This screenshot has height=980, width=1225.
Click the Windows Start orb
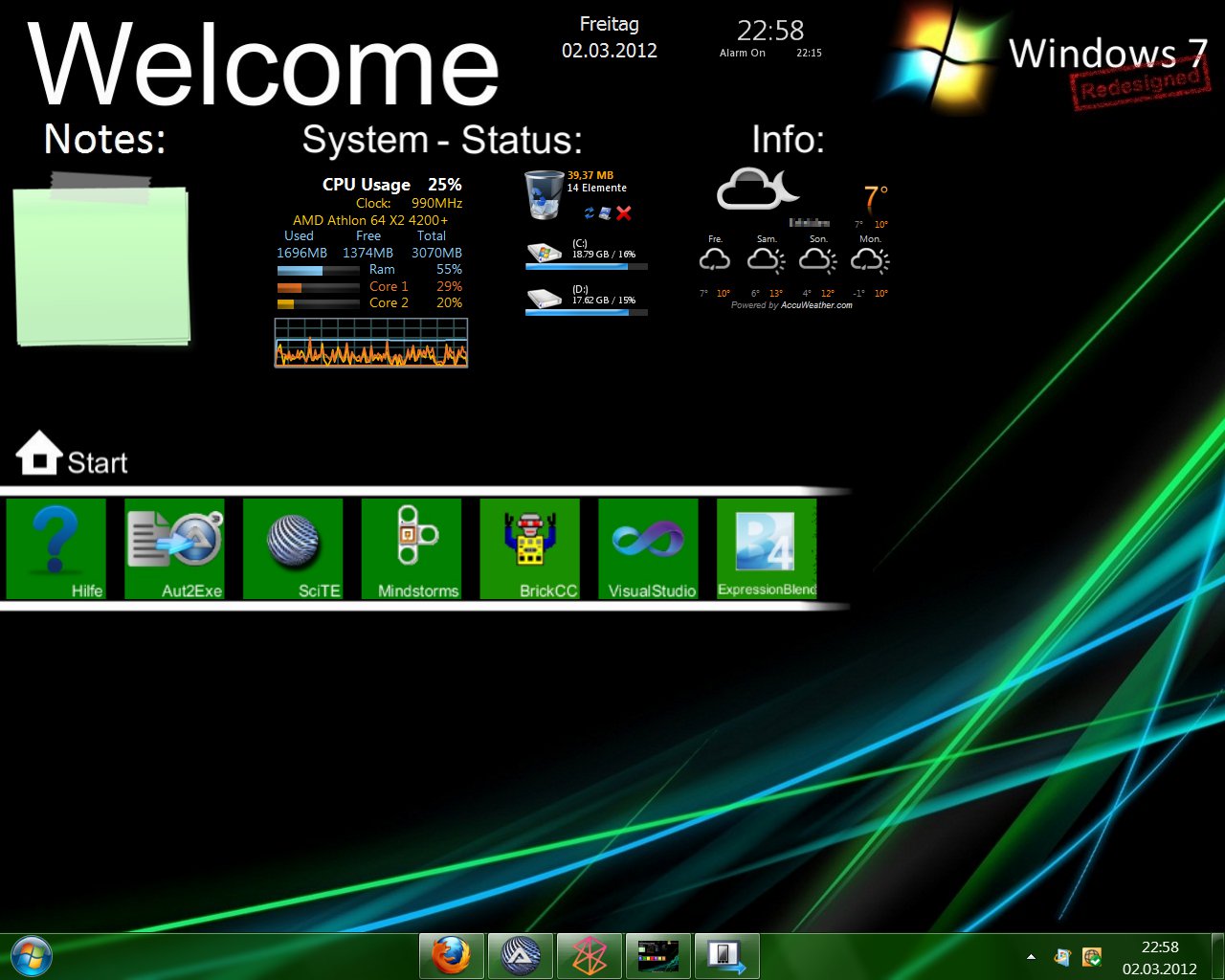pos(31,955)
